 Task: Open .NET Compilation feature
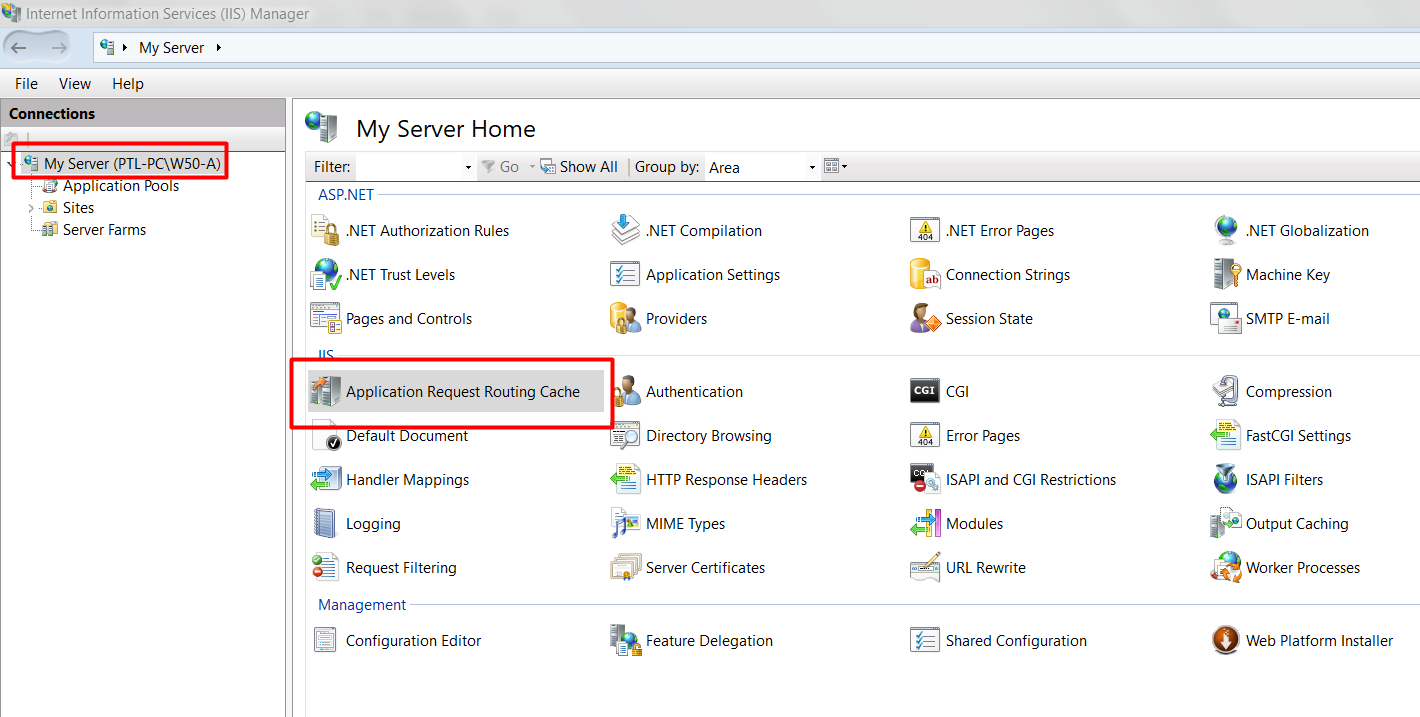click(x=687, y=231)
